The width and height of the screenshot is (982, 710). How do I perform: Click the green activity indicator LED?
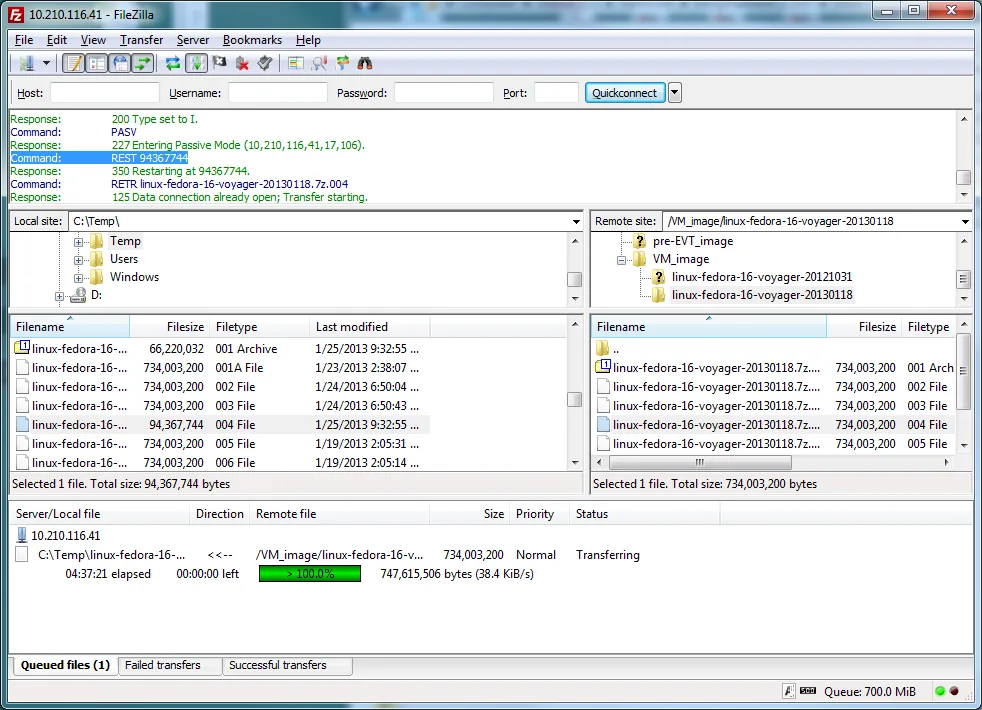(939, 691)
